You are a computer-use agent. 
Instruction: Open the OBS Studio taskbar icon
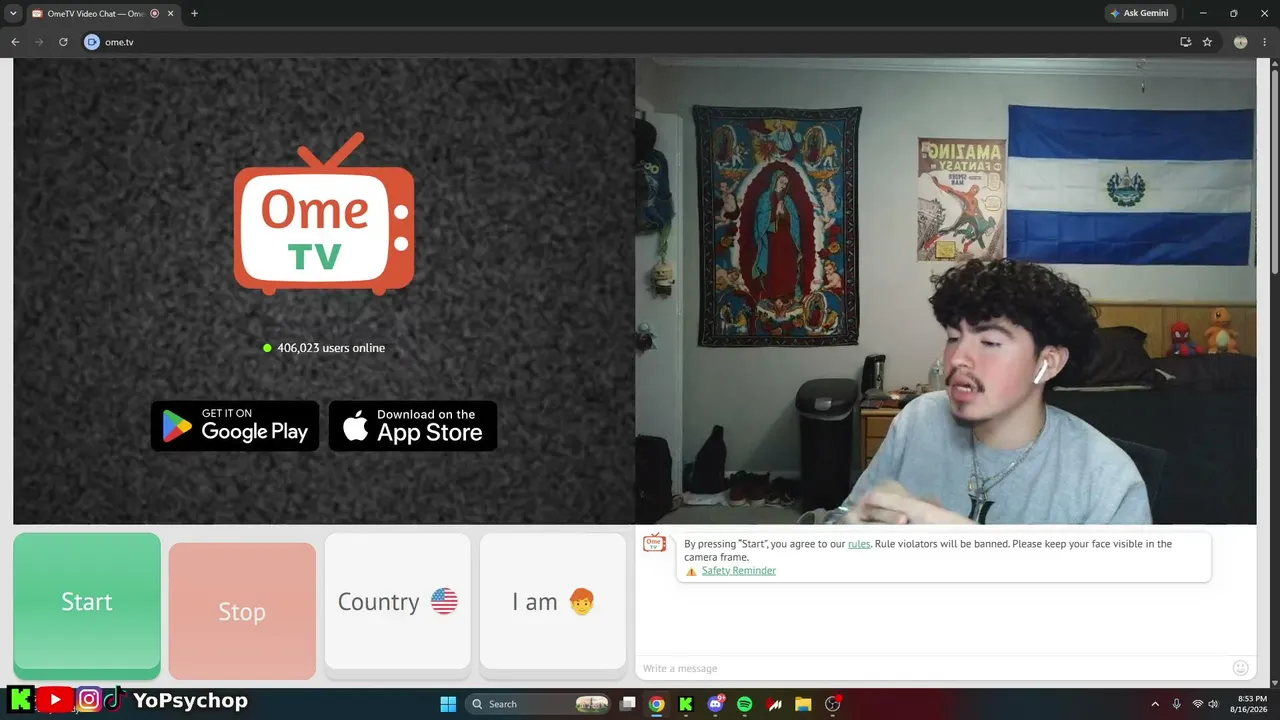[832, 704]
